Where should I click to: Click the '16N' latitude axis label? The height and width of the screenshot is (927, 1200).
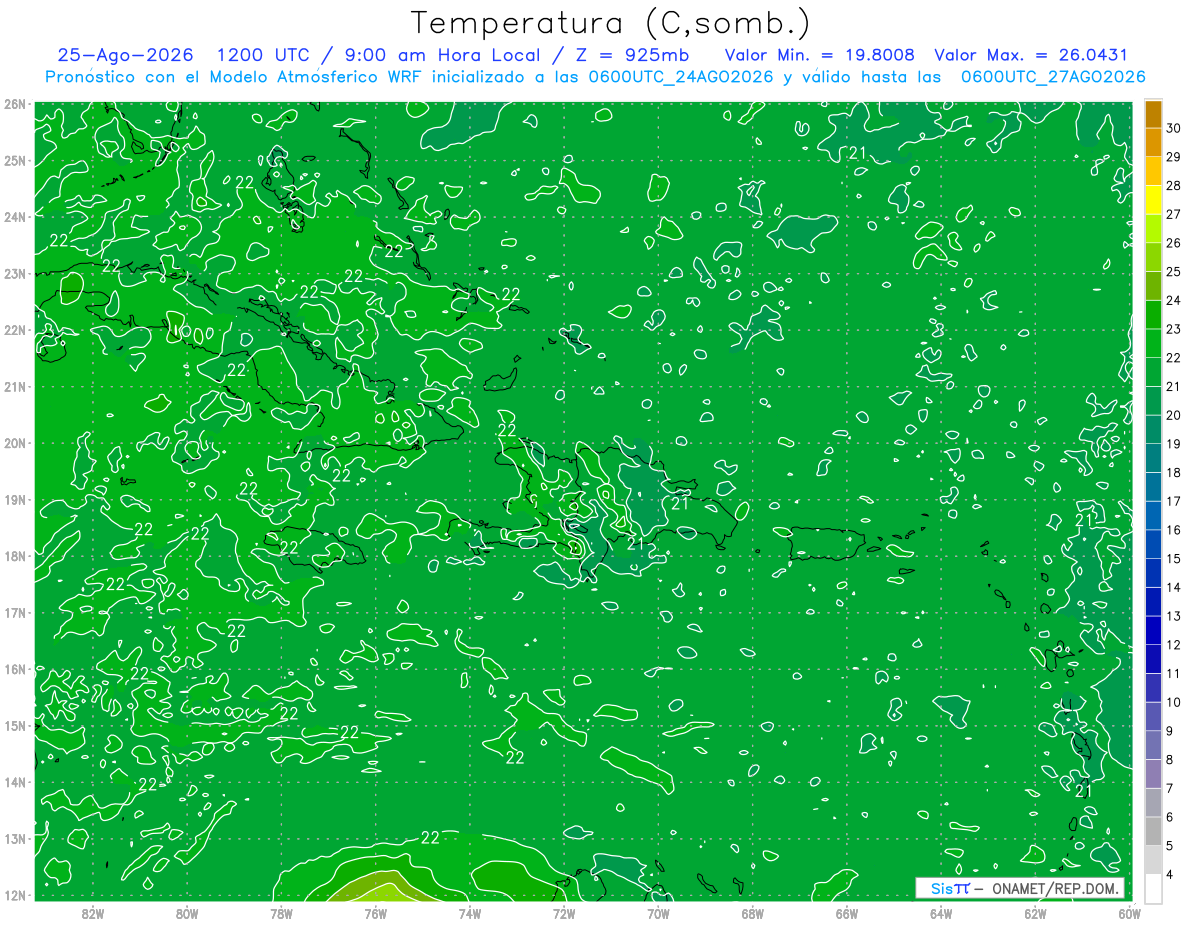coord(15,669)
